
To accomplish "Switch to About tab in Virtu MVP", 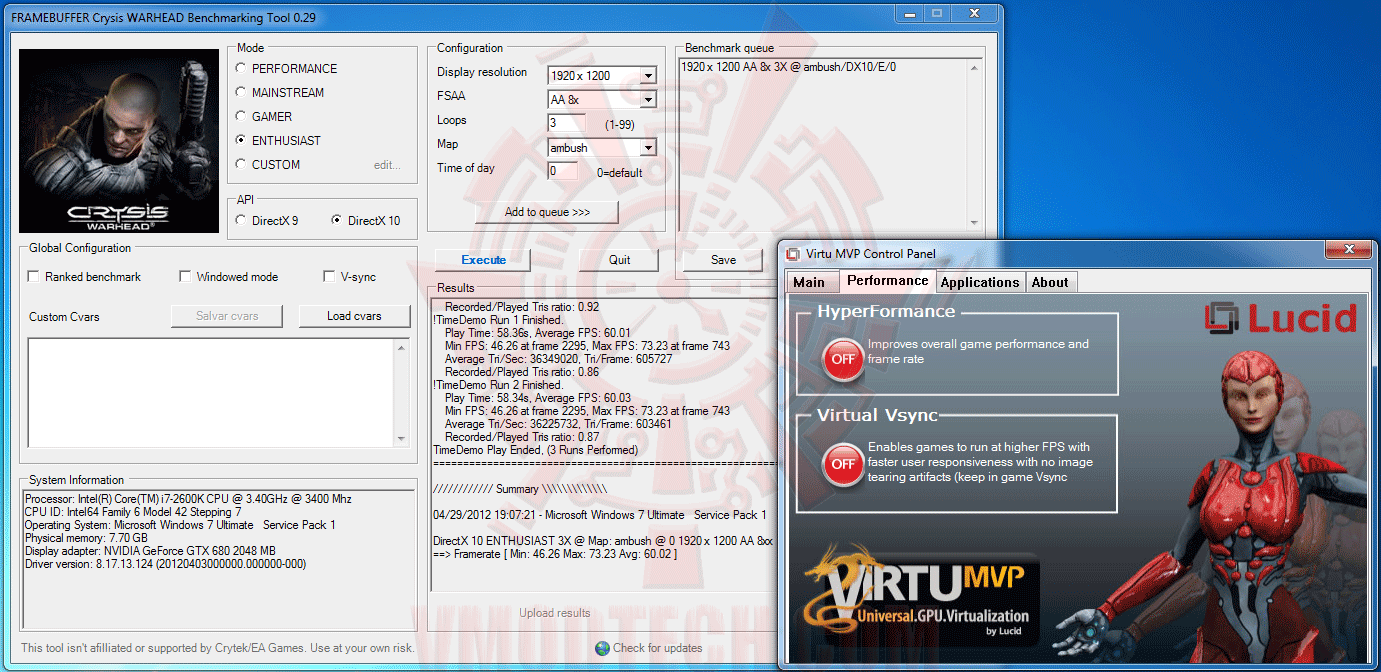I will (x=1050, y=282).
